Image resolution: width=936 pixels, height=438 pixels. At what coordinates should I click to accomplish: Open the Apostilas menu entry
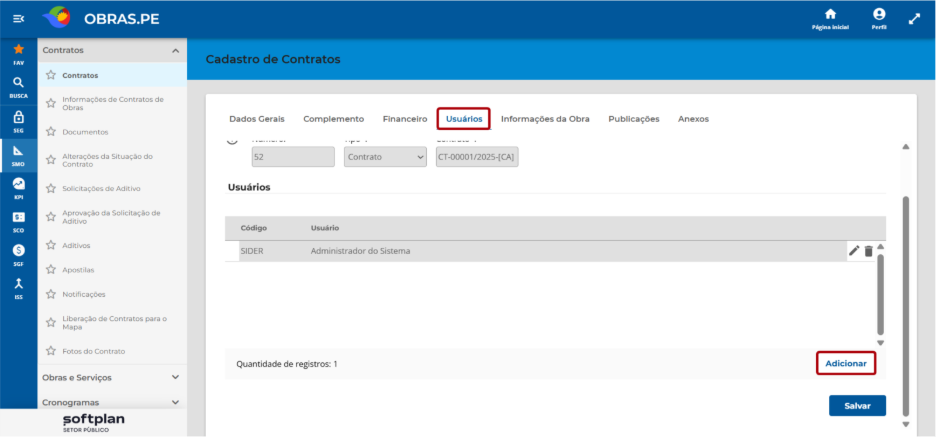point(78,270)
